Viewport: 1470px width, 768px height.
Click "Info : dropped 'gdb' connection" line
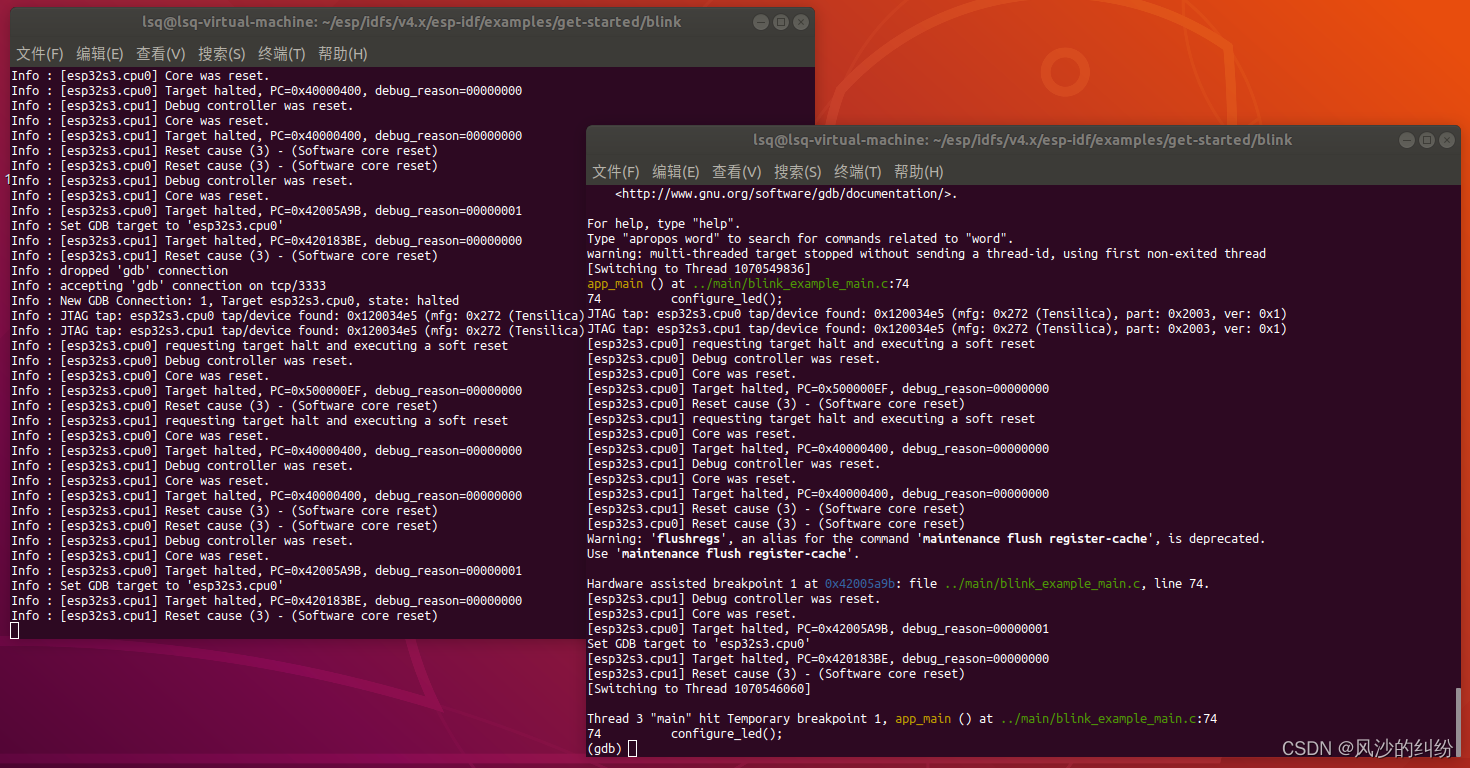[120, 271]
